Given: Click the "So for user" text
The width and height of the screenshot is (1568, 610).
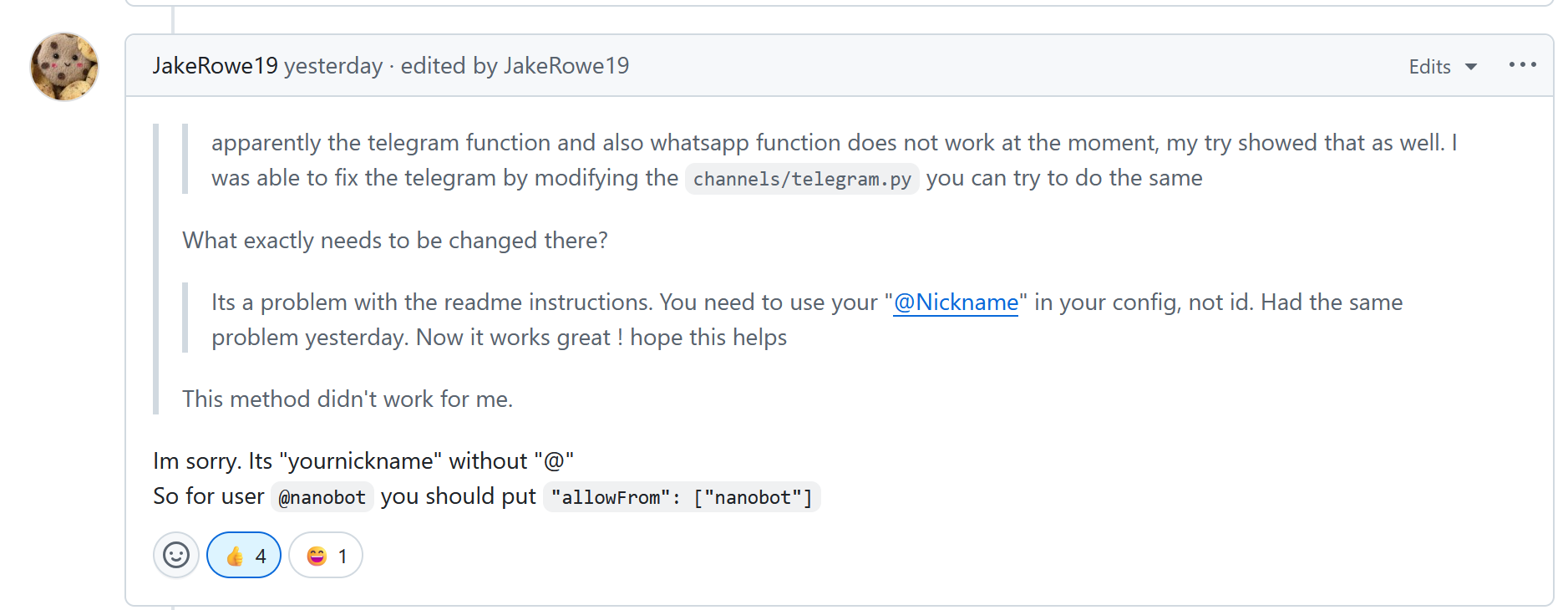Looking at the screenshot, I should click(208, 496).
